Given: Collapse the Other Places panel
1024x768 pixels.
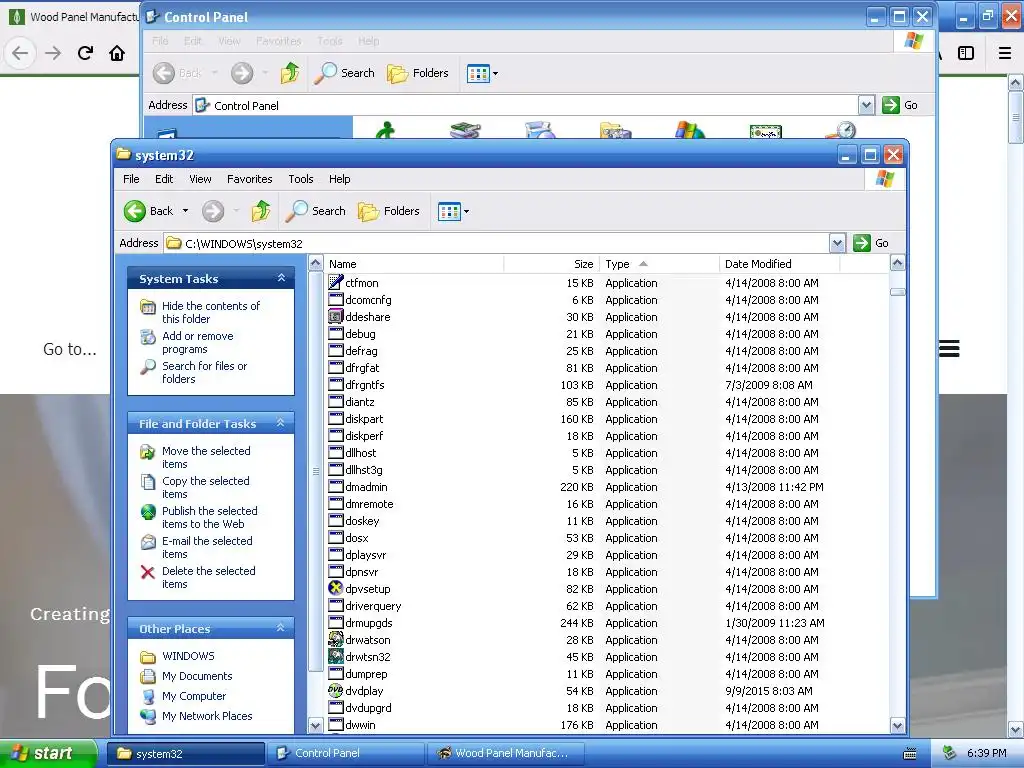Looking at the screenshot, I should (x=281, y=628).
